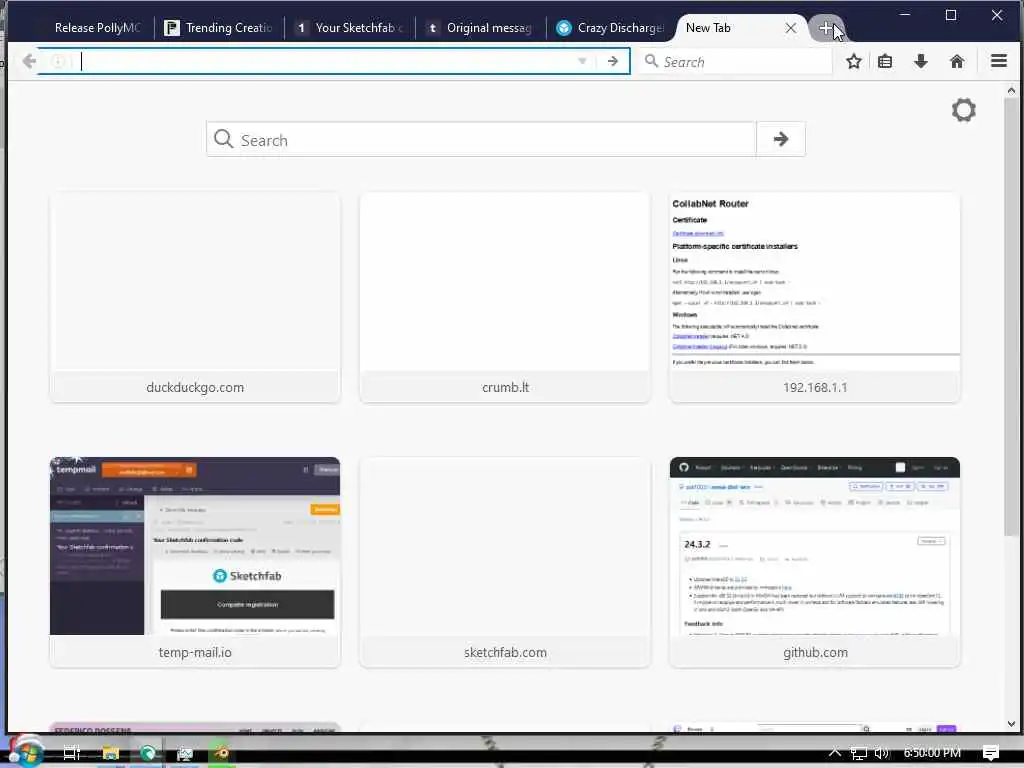This screenshot has height=768, width=1024.
Task: Go to the home page icon
Action: coord(957,61)
